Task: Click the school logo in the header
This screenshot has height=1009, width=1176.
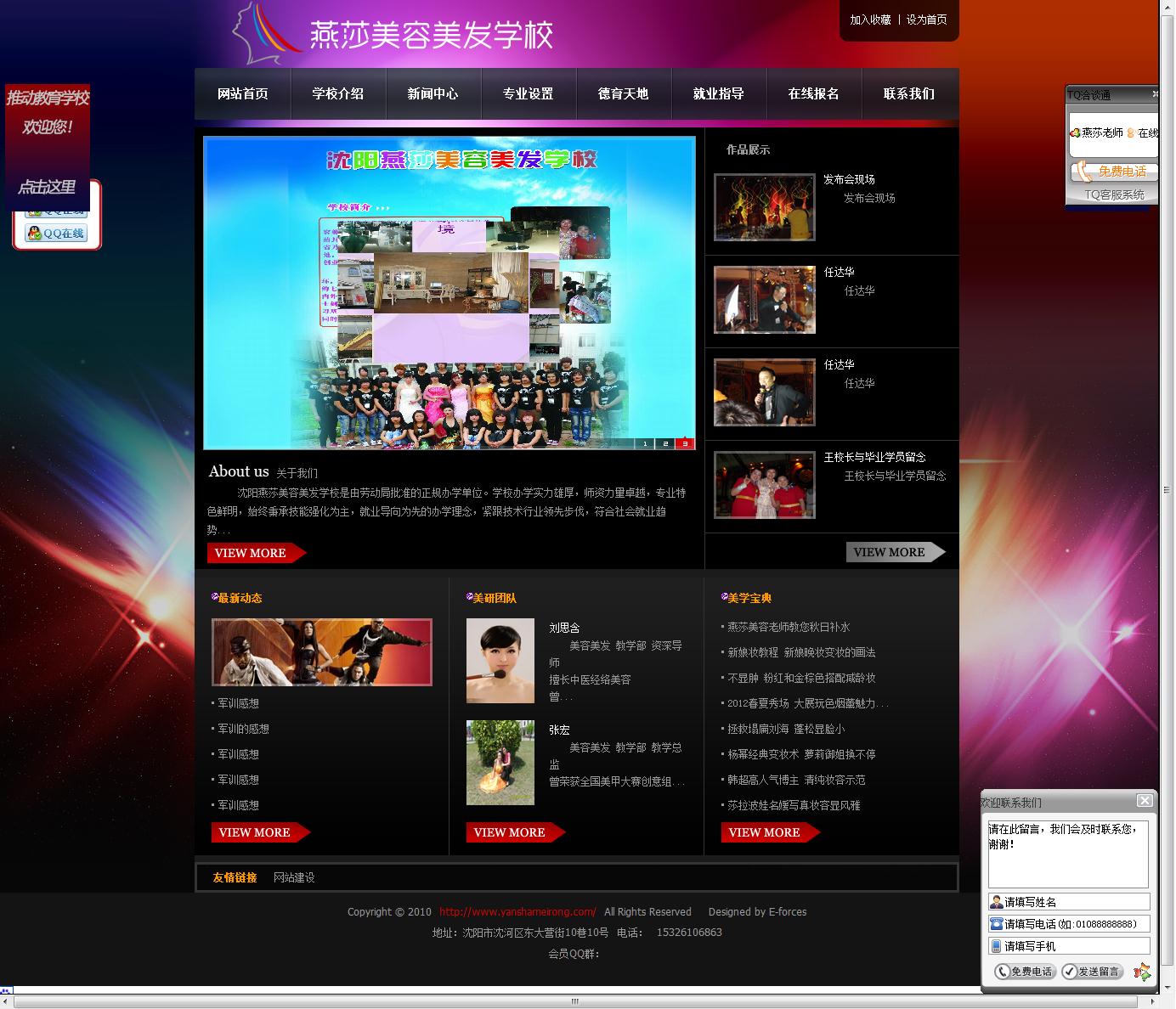Action: click(391, 35)
